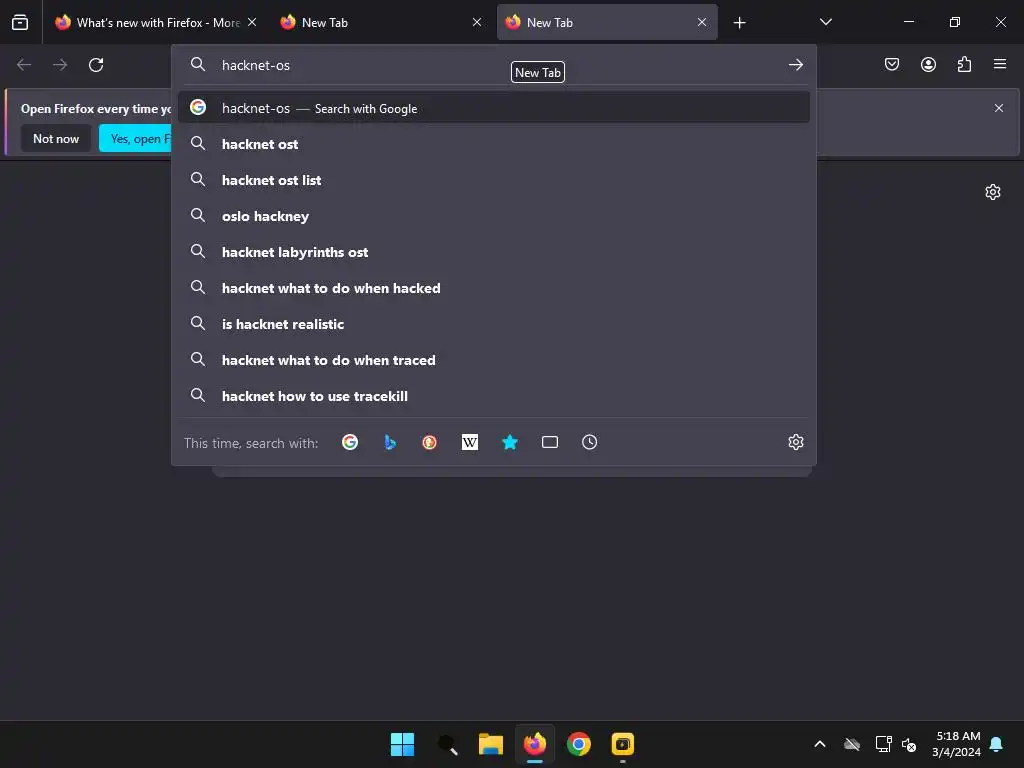Launch Google Chrome from taskbar
The height and width of the screenshot is (768, 1024).
pyautogui.click(x=579, y=744)
